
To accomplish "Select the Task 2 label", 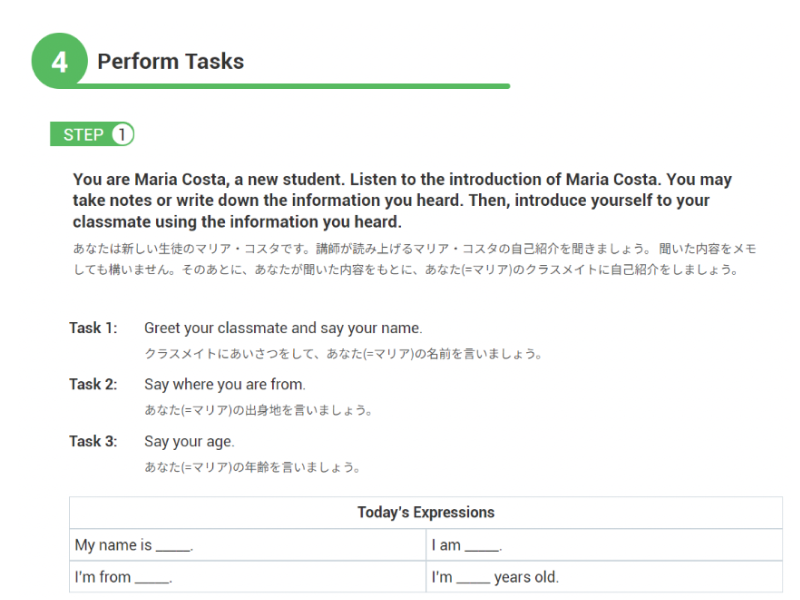I will click(x=93, y=384).
